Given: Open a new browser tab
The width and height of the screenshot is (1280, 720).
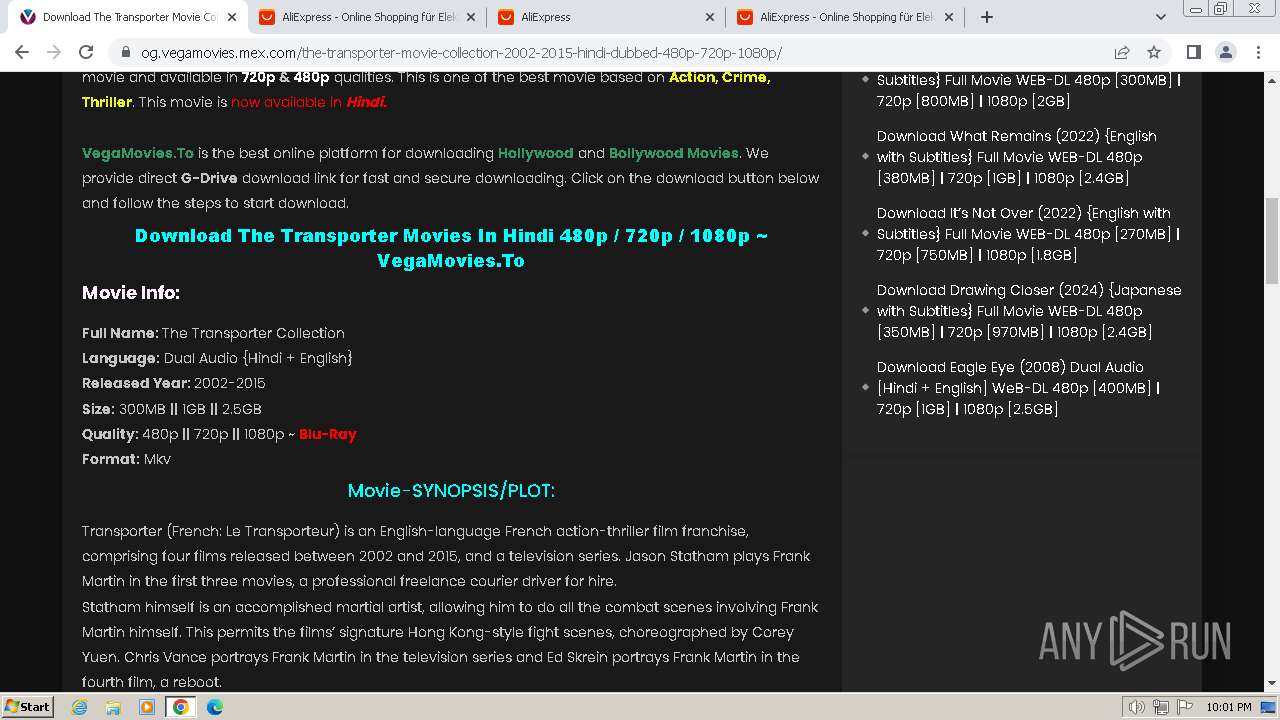Looking at the screenshot, I should click(x=987, y=17).
